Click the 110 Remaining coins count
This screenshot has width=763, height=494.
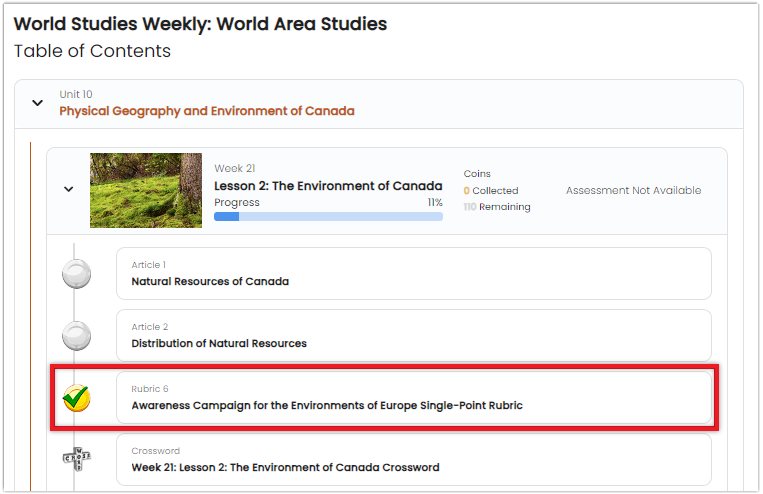click(x=497, y=207)
